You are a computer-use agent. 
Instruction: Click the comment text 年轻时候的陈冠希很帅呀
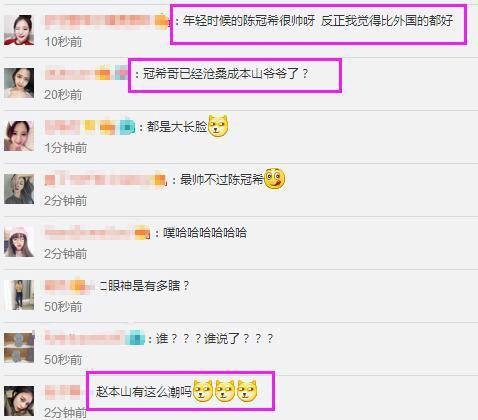249,21
